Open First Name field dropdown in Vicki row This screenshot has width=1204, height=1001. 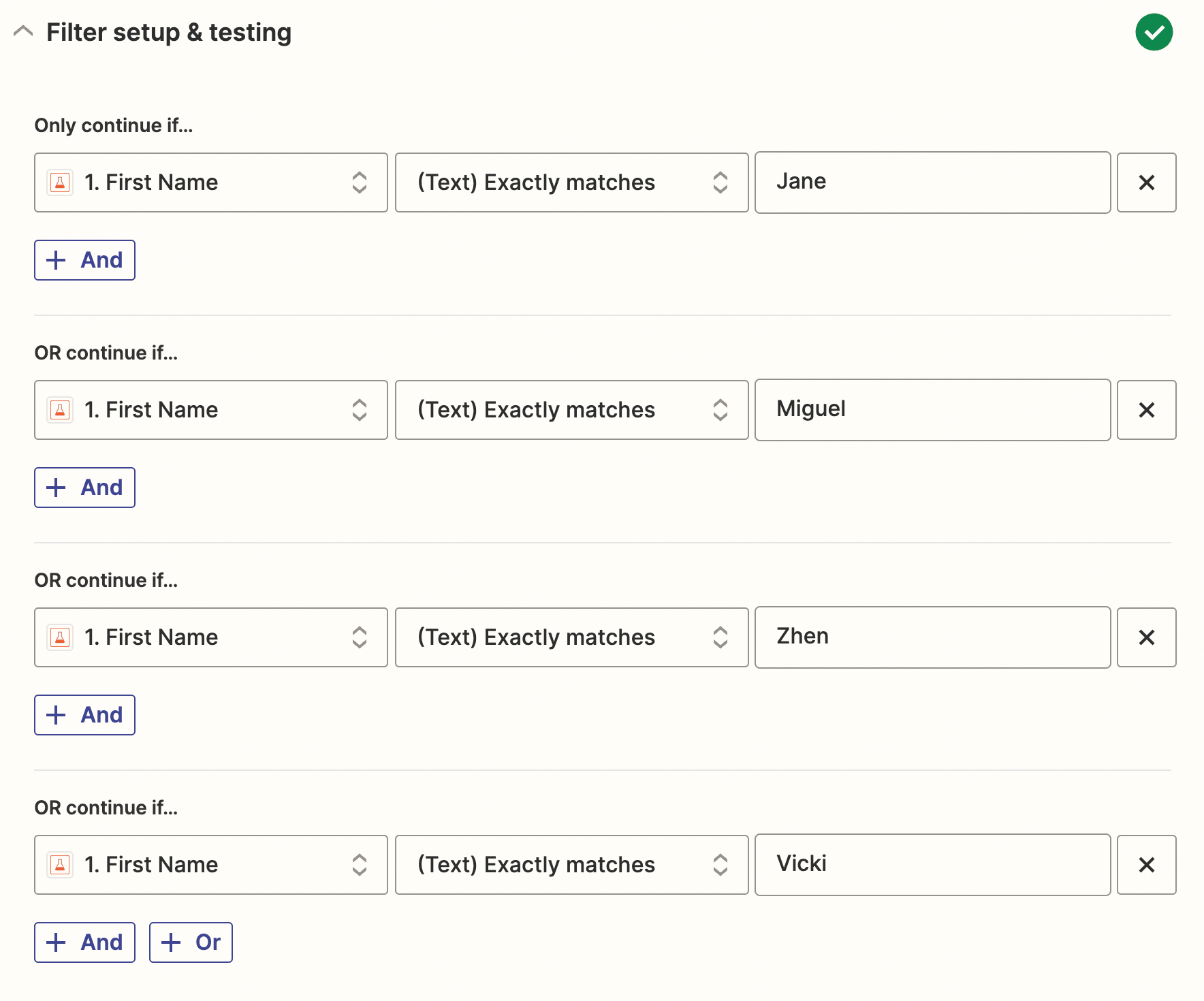(211, 865)
